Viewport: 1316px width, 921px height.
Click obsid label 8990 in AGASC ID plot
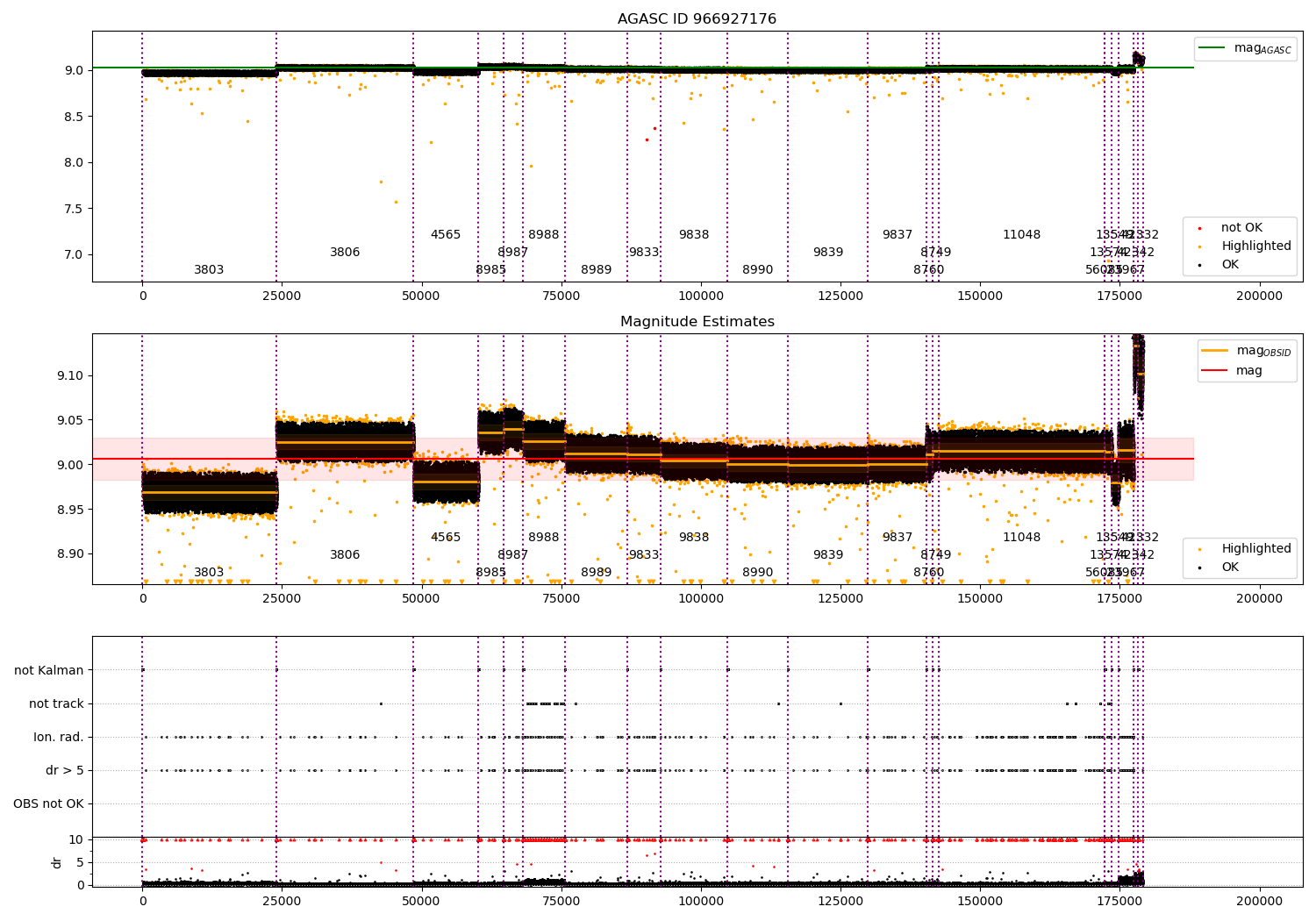(x=758, y=270)
